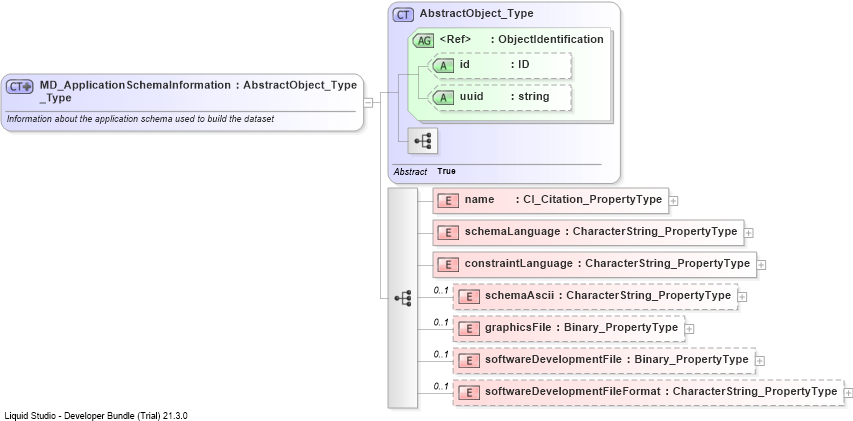
Task: Click the description 'Information about the application schema'
Action: pyautogui.click(x=140, y=119)
